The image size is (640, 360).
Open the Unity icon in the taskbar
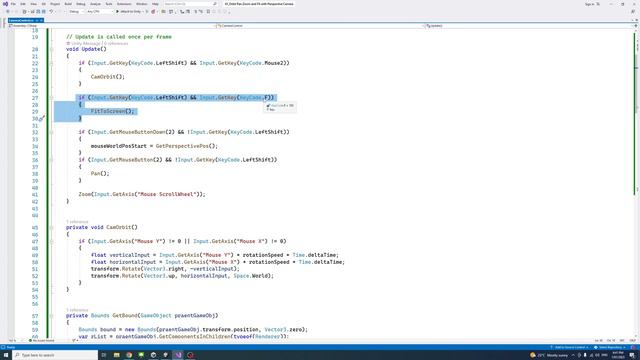coord(153,355)
